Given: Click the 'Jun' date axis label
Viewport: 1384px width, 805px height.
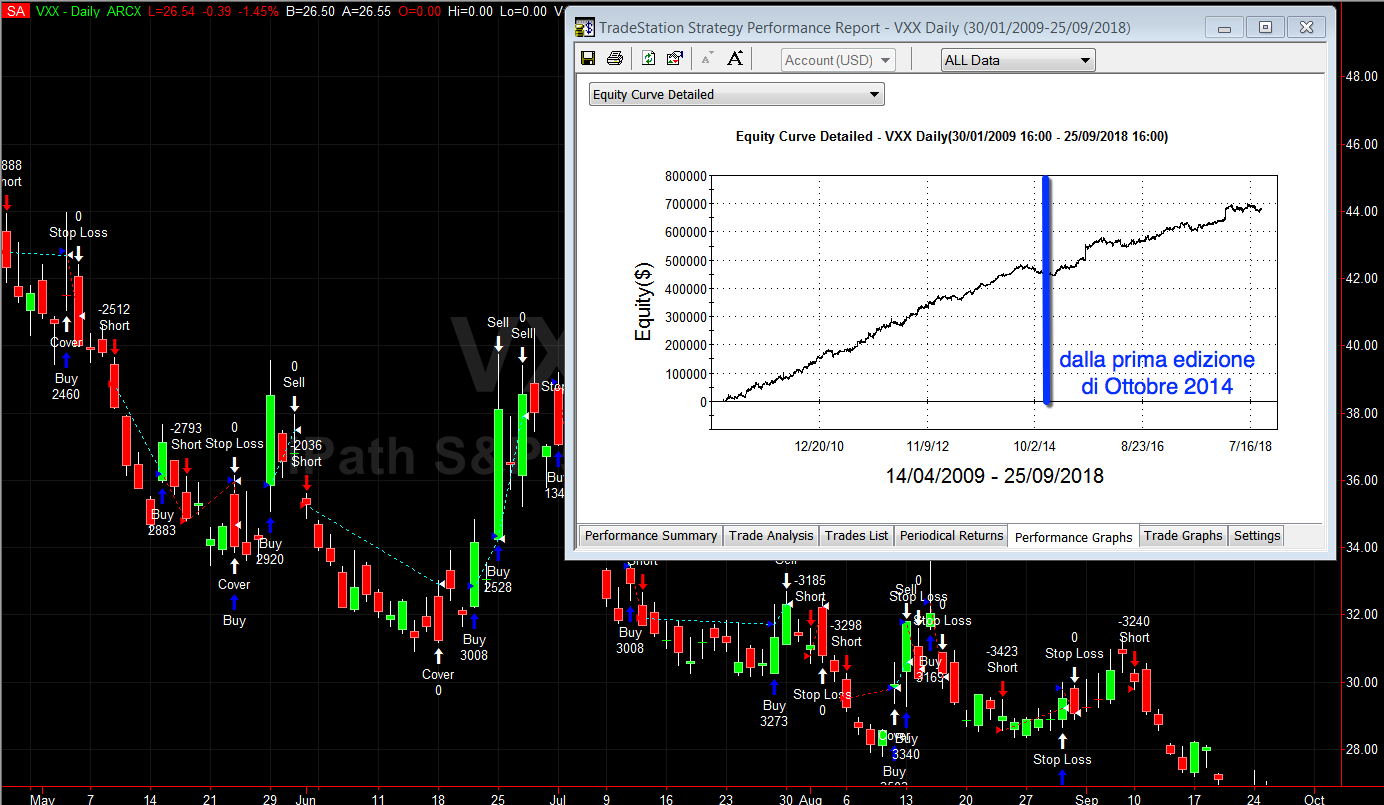Looking at the screenshot, I should (x=306, y=798).
